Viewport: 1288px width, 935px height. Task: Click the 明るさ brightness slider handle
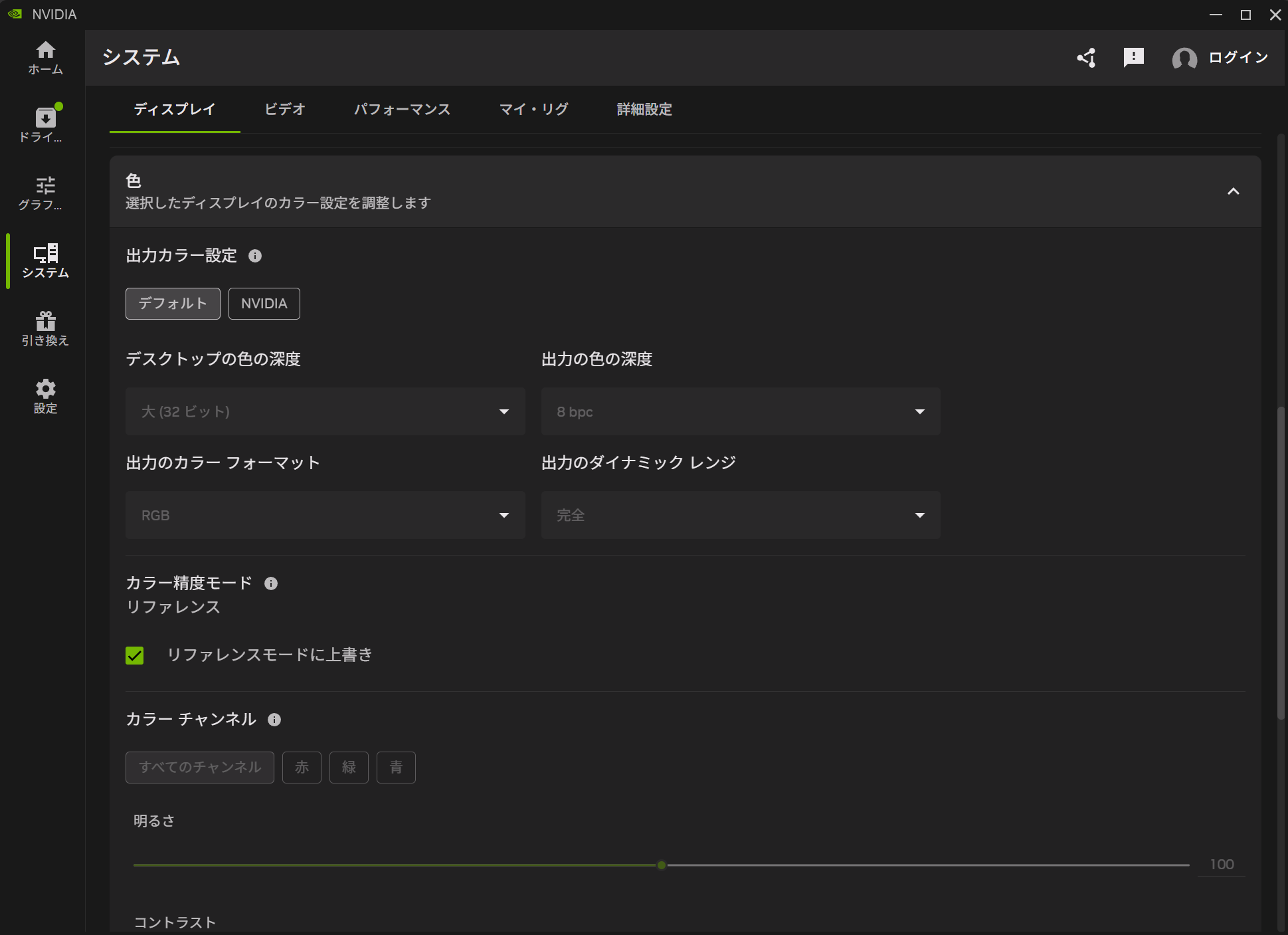(x=661, y=865)
